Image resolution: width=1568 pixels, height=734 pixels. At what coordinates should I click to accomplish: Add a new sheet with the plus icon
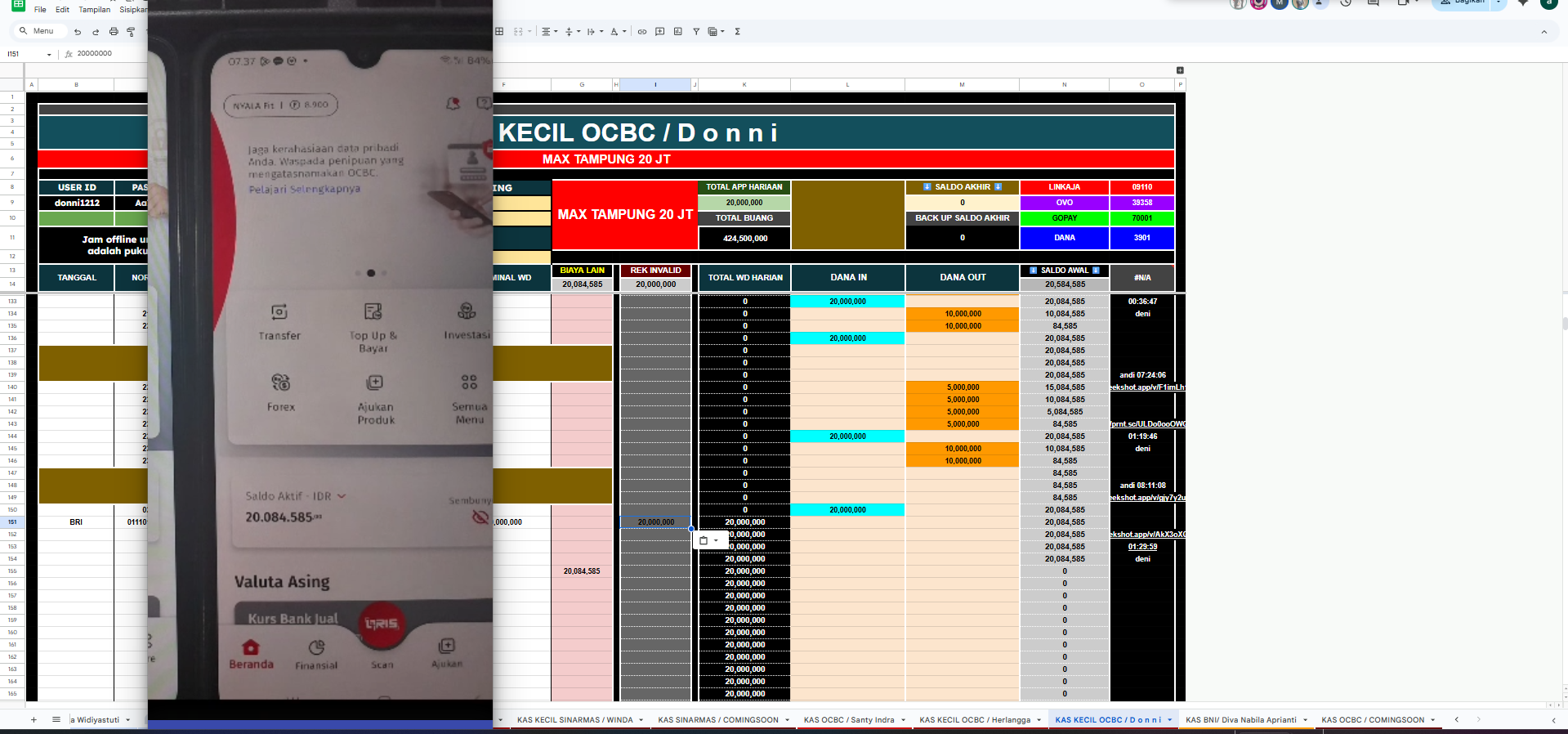tap(34, 720)
